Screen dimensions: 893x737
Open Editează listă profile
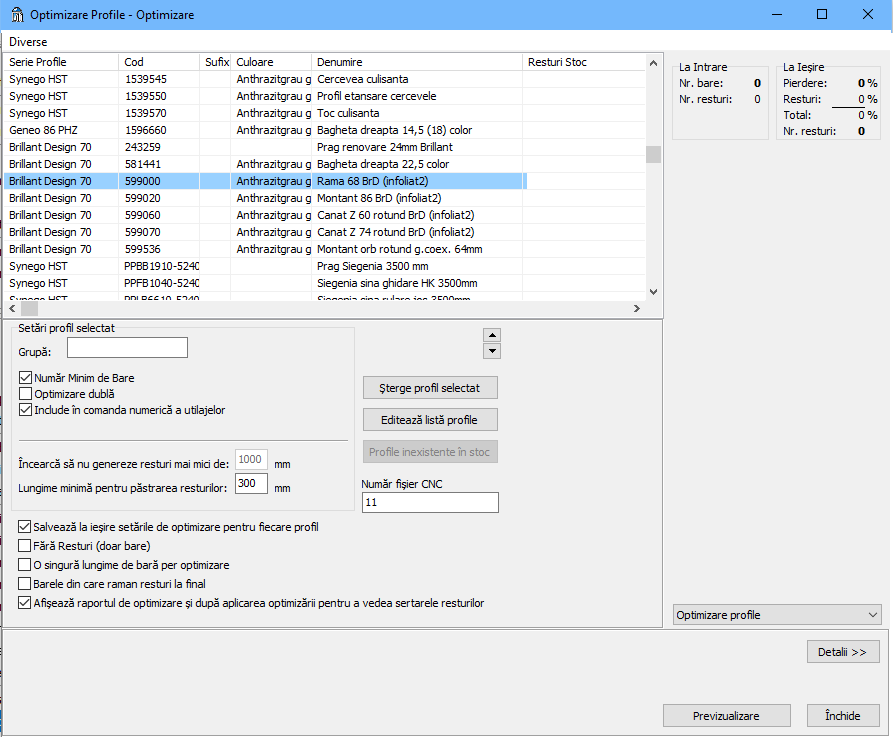pos(430,419)
